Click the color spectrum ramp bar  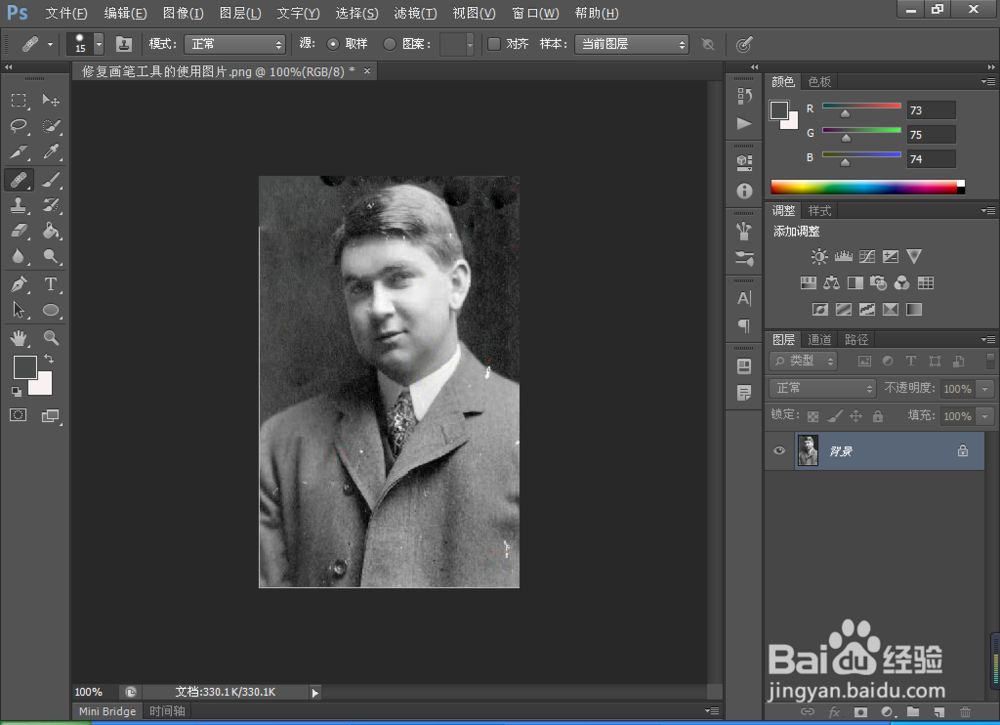[x=864, y=187]
